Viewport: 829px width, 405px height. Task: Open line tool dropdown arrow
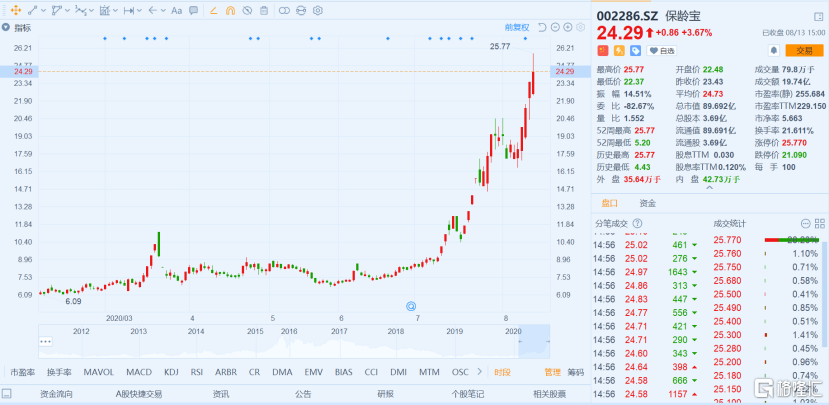tap(43, 11)
